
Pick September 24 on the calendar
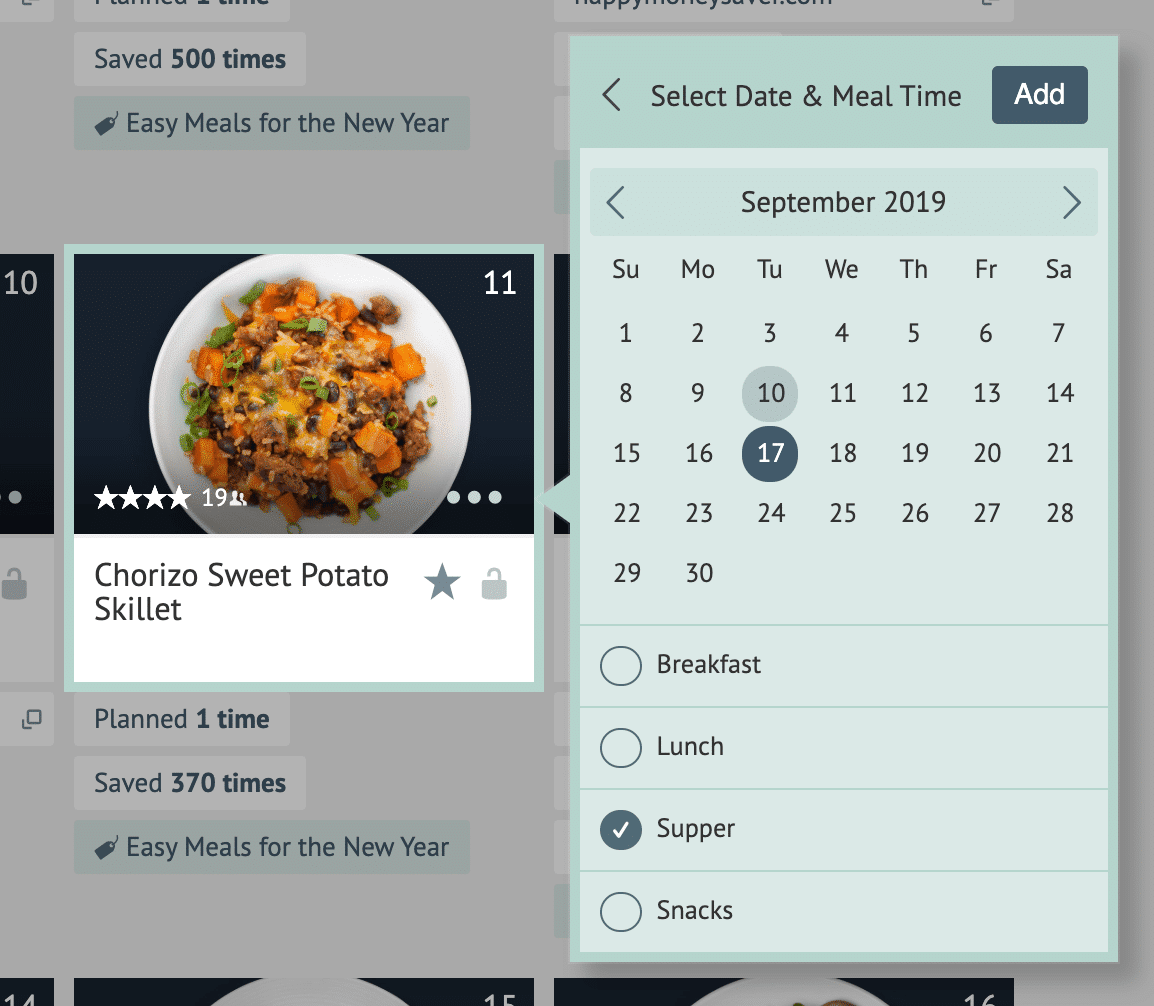[x=771, y=513]
